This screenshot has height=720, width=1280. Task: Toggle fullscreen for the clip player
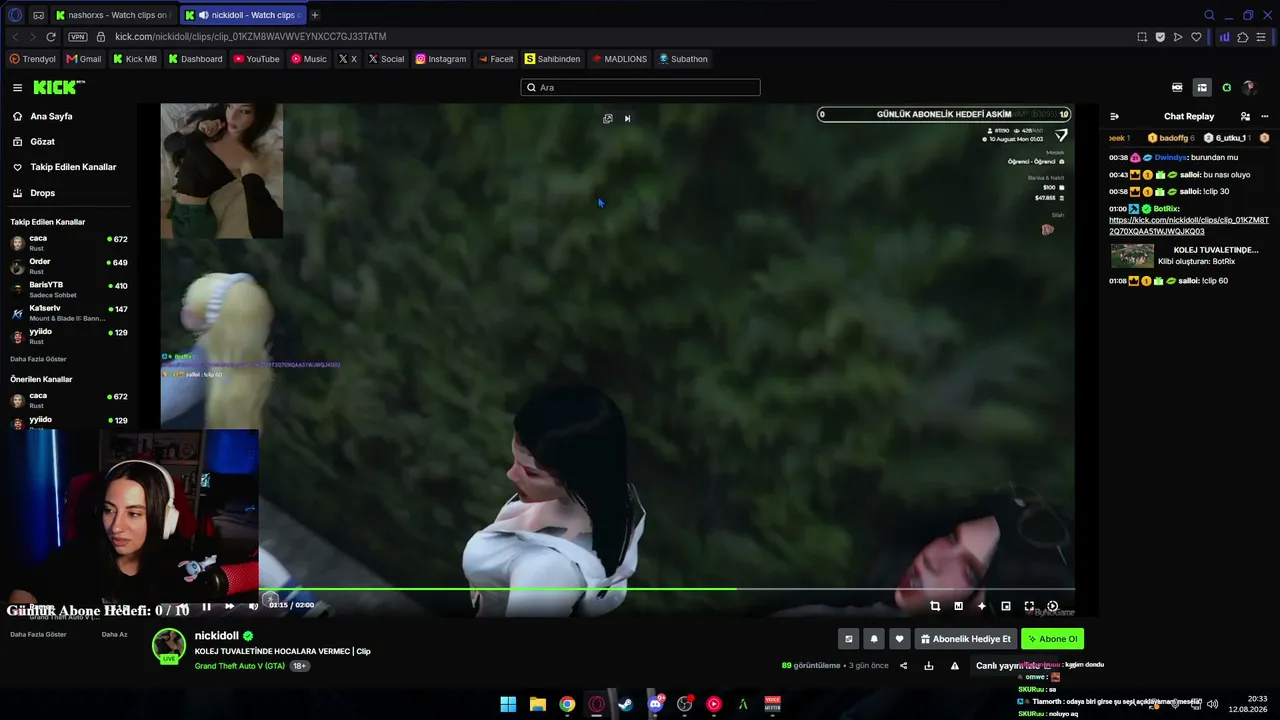(x=1029, y=606)
